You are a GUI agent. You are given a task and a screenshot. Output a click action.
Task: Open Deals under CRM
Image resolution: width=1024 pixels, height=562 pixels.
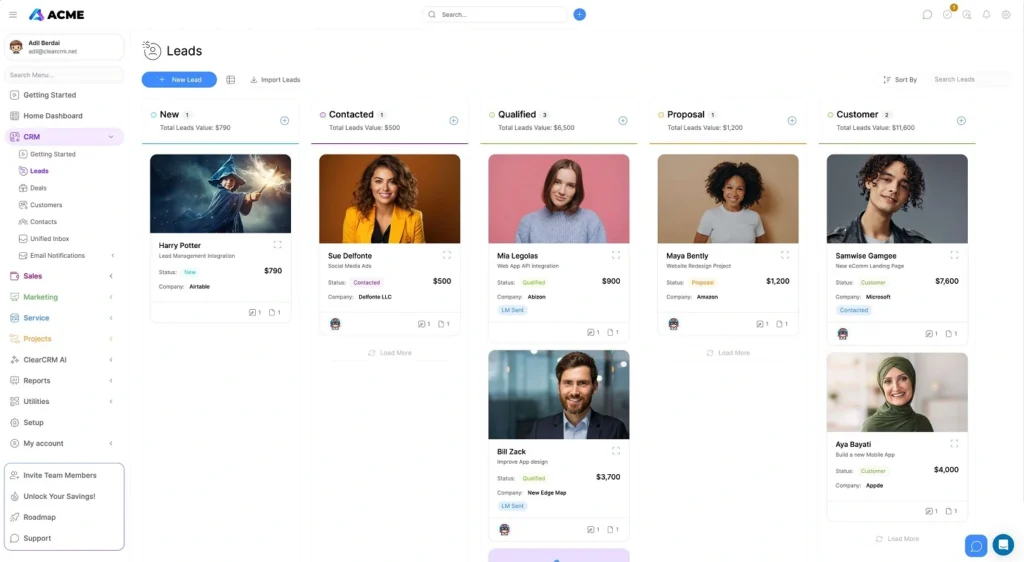click(38, 188)
